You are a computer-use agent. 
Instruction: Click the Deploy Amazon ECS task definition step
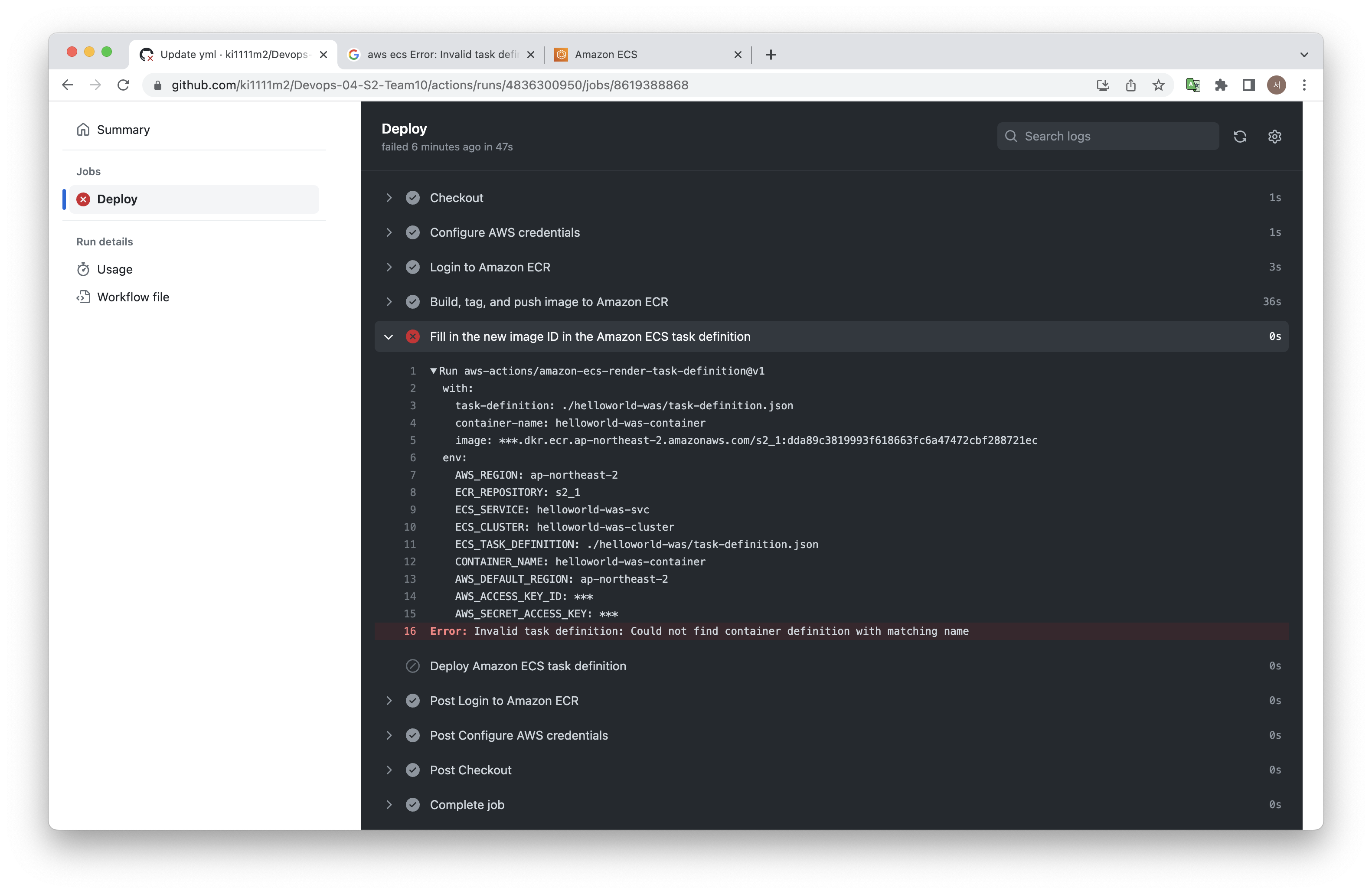tap(528, 666)
